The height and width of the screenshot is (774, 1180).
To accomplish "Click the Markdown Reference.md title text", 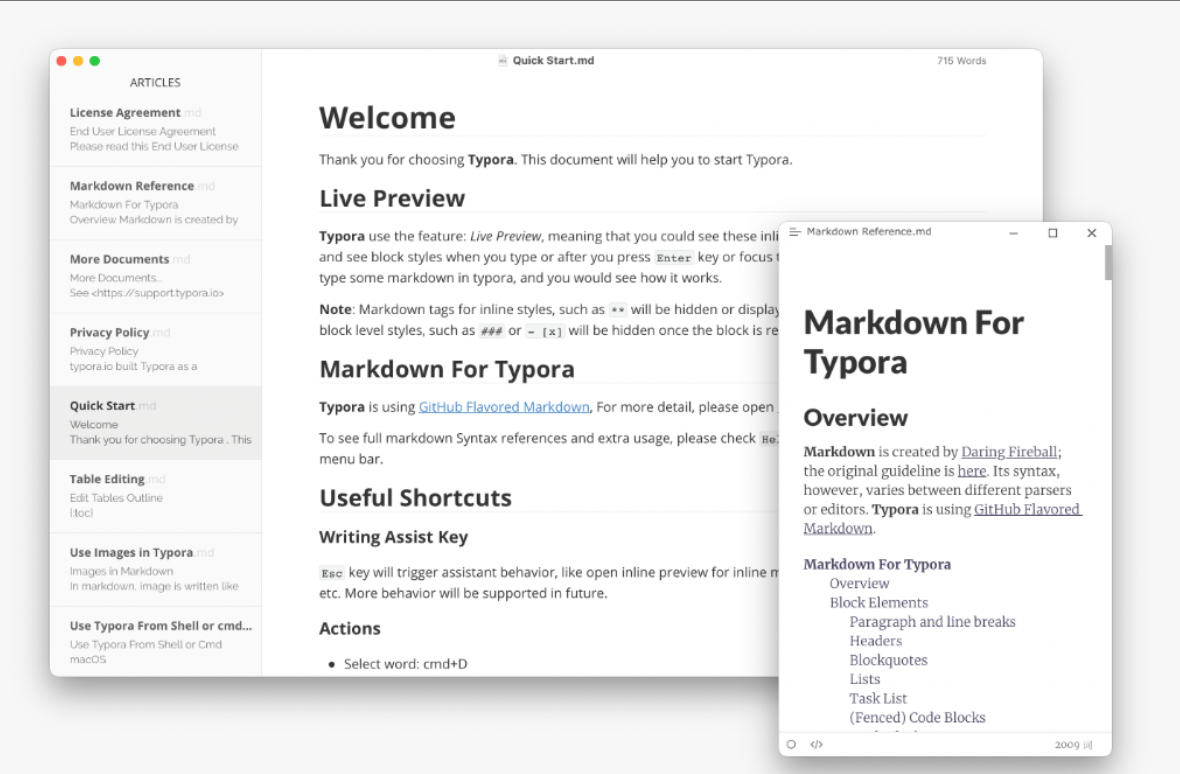I will [x=868, y=232].
